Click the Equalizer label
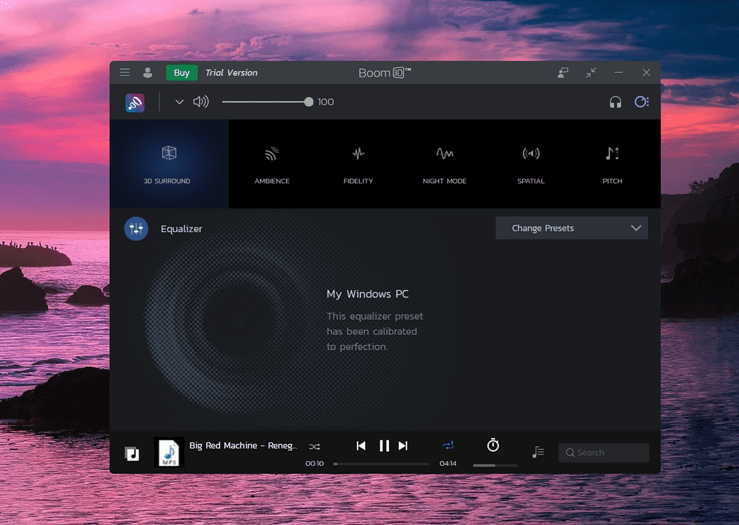Viewport: 739px width, 525px height. 181,229
